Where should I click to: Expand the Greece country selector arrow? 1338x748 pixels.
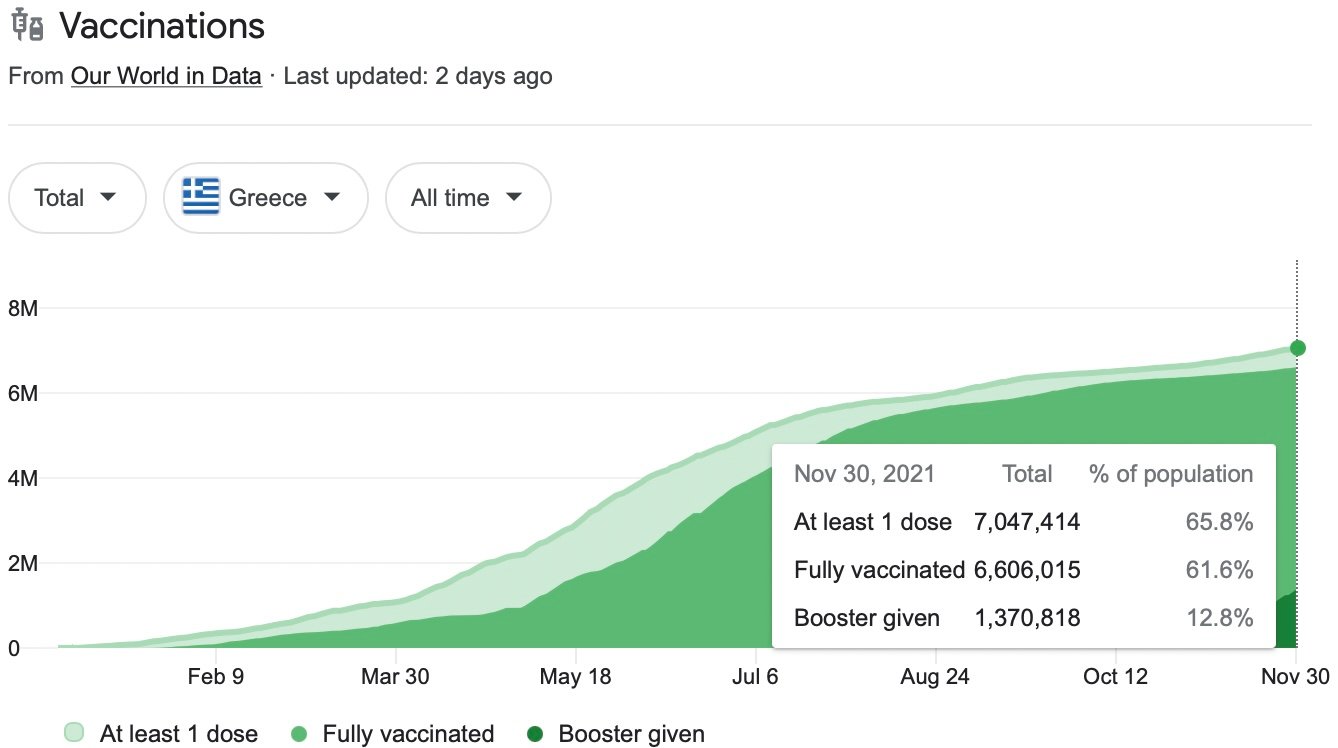pyautogui.click(x=331, y=197)
